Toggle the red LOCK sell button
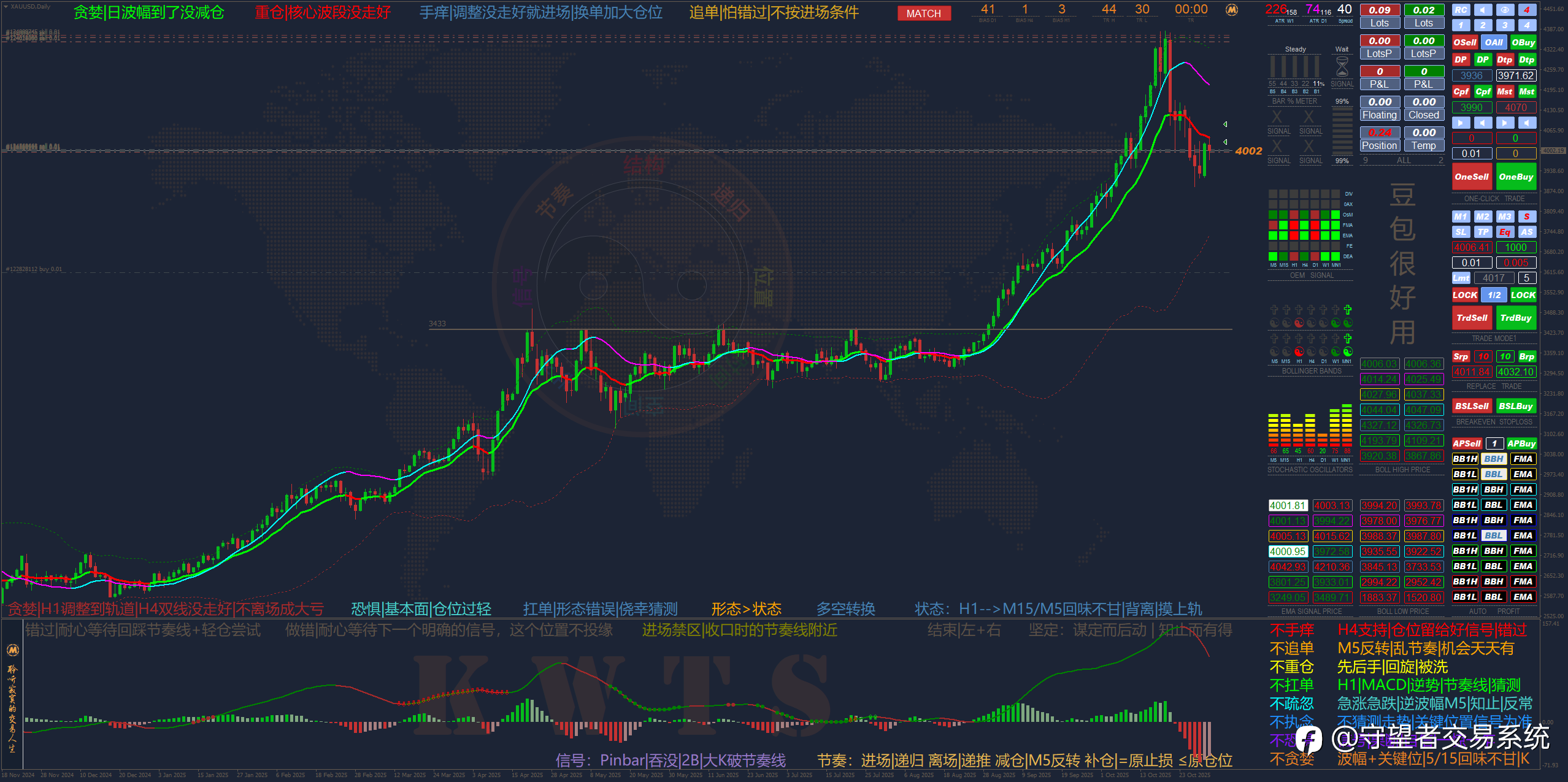This screenshot has height=782, width=1568. 1464,295
